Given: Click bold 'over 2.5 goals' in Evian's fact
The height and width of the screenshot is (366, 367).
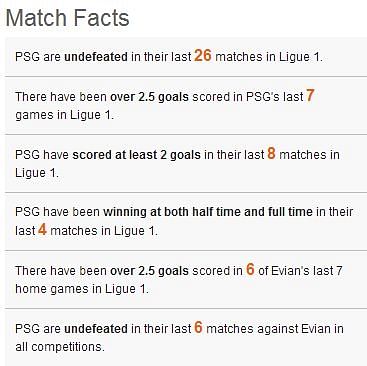Looking at the screenshot, I should tap(149, 271).
